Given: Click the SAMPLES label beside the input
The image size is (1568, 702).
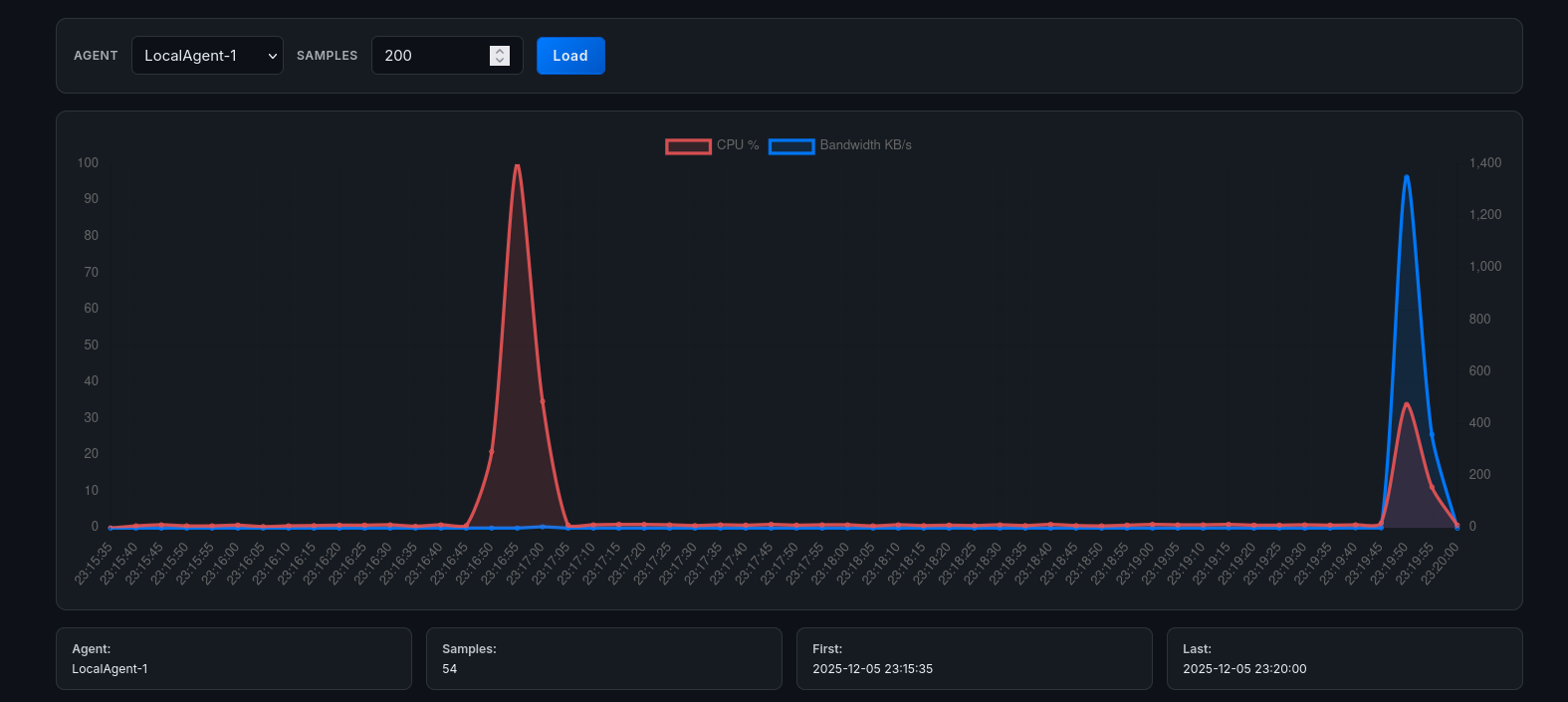Looking at the screenshot, I should click(327, 56).
